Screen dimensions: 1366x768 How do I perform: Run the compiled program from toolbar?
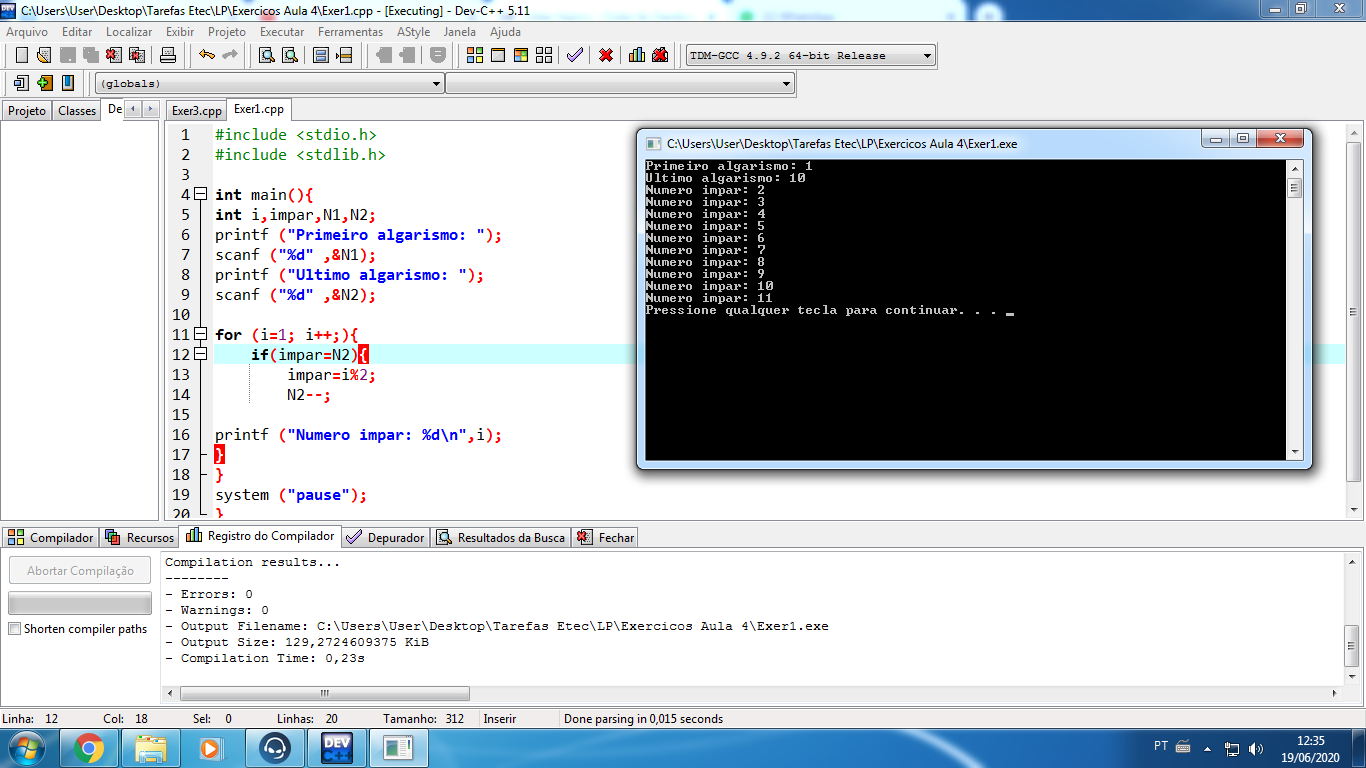(497, 55)
